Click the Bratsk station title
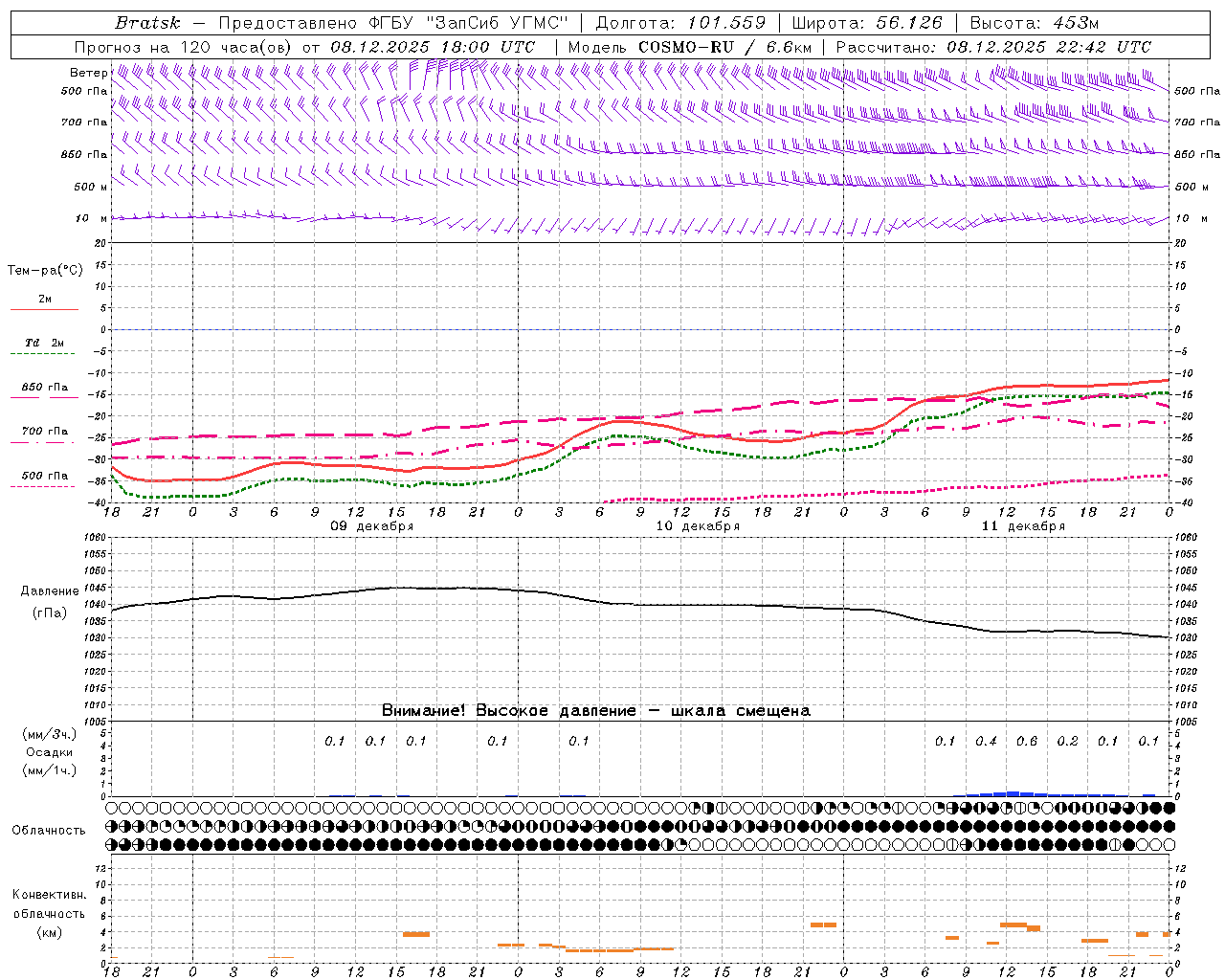Image resolution: width=1225 pixels, height=980 pixels. (147, 23)
